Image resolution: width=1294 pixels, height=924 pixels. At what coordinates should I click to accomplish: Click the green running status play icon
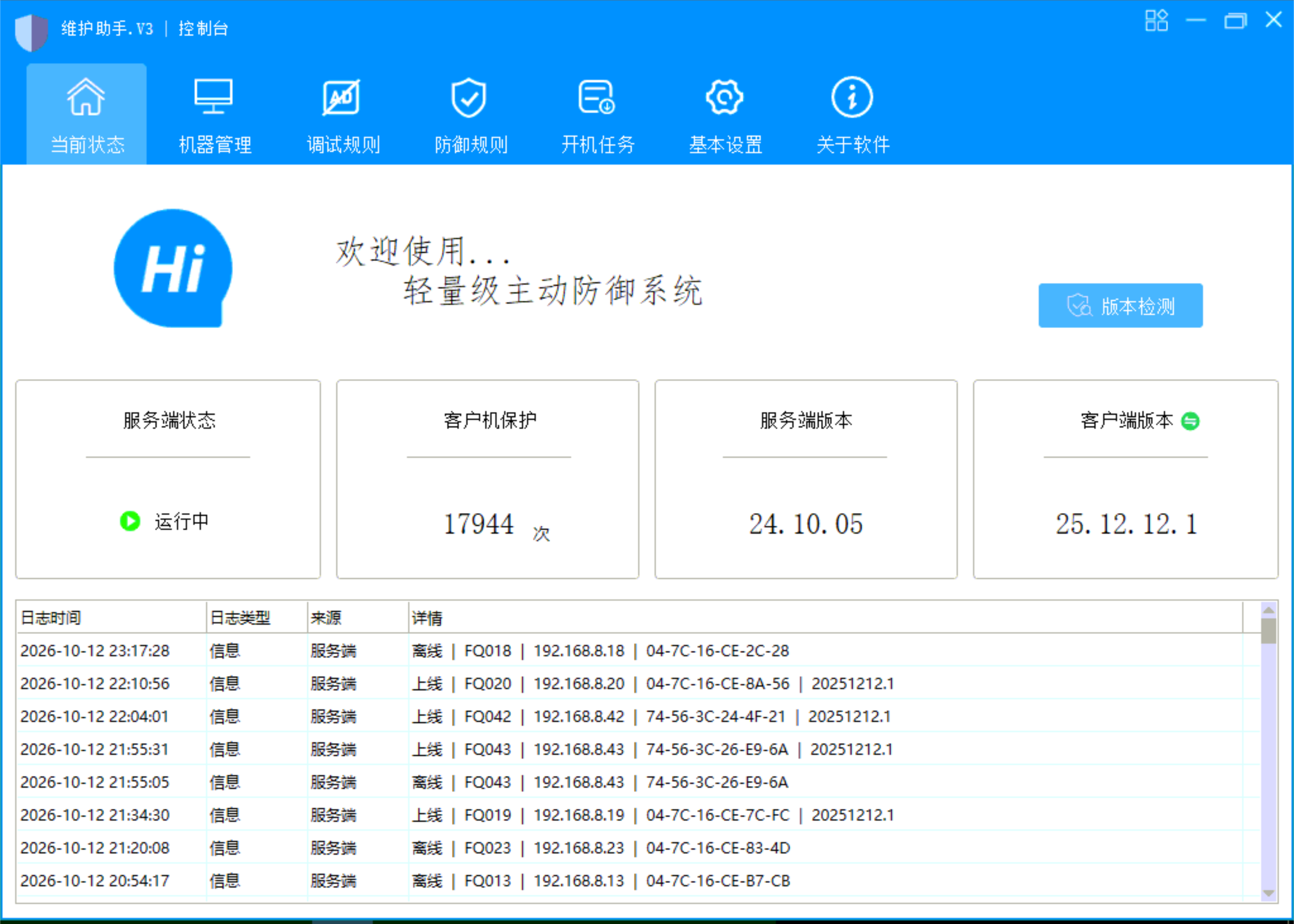130,521
